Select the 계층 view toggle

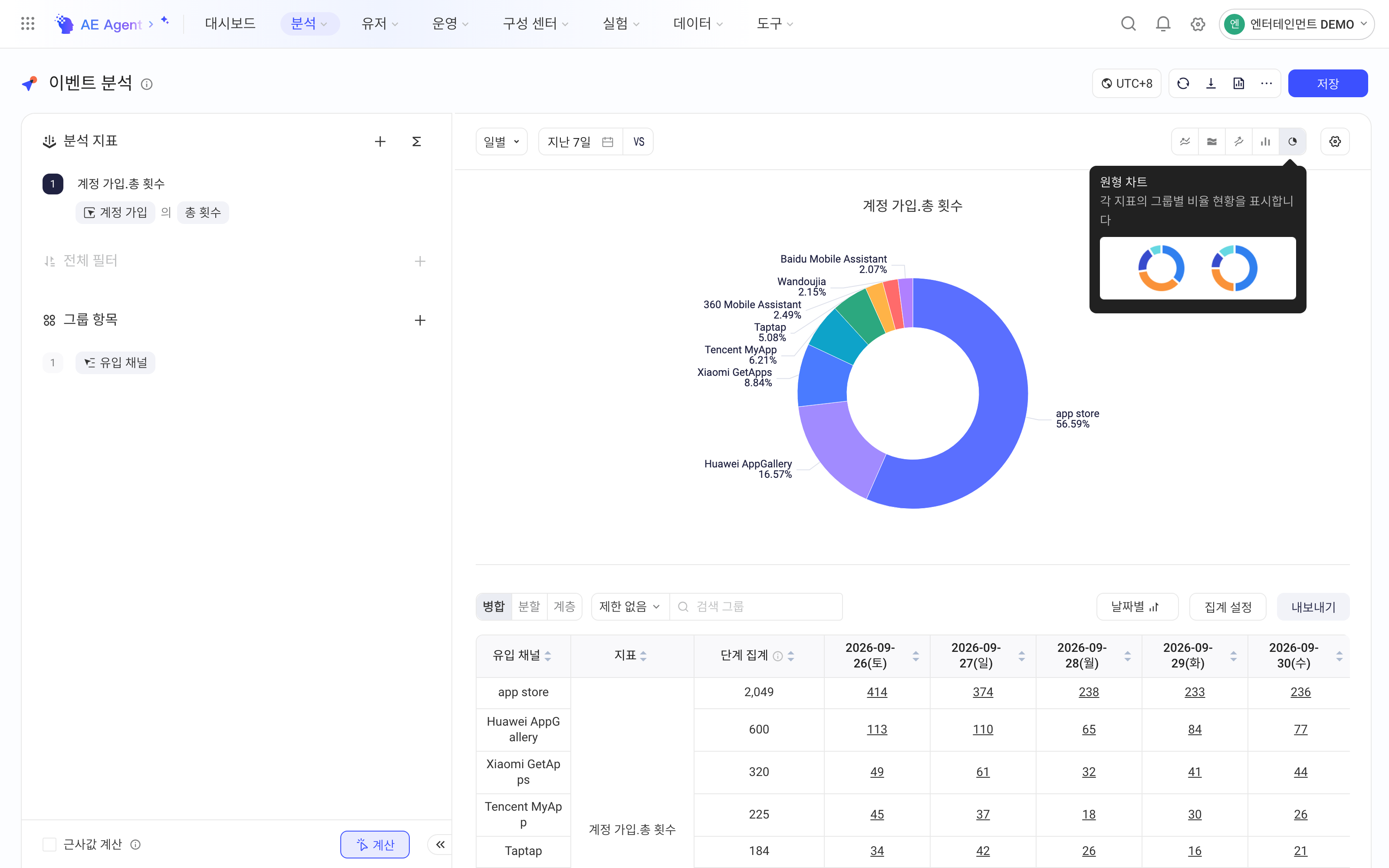[x=565, y=606]
